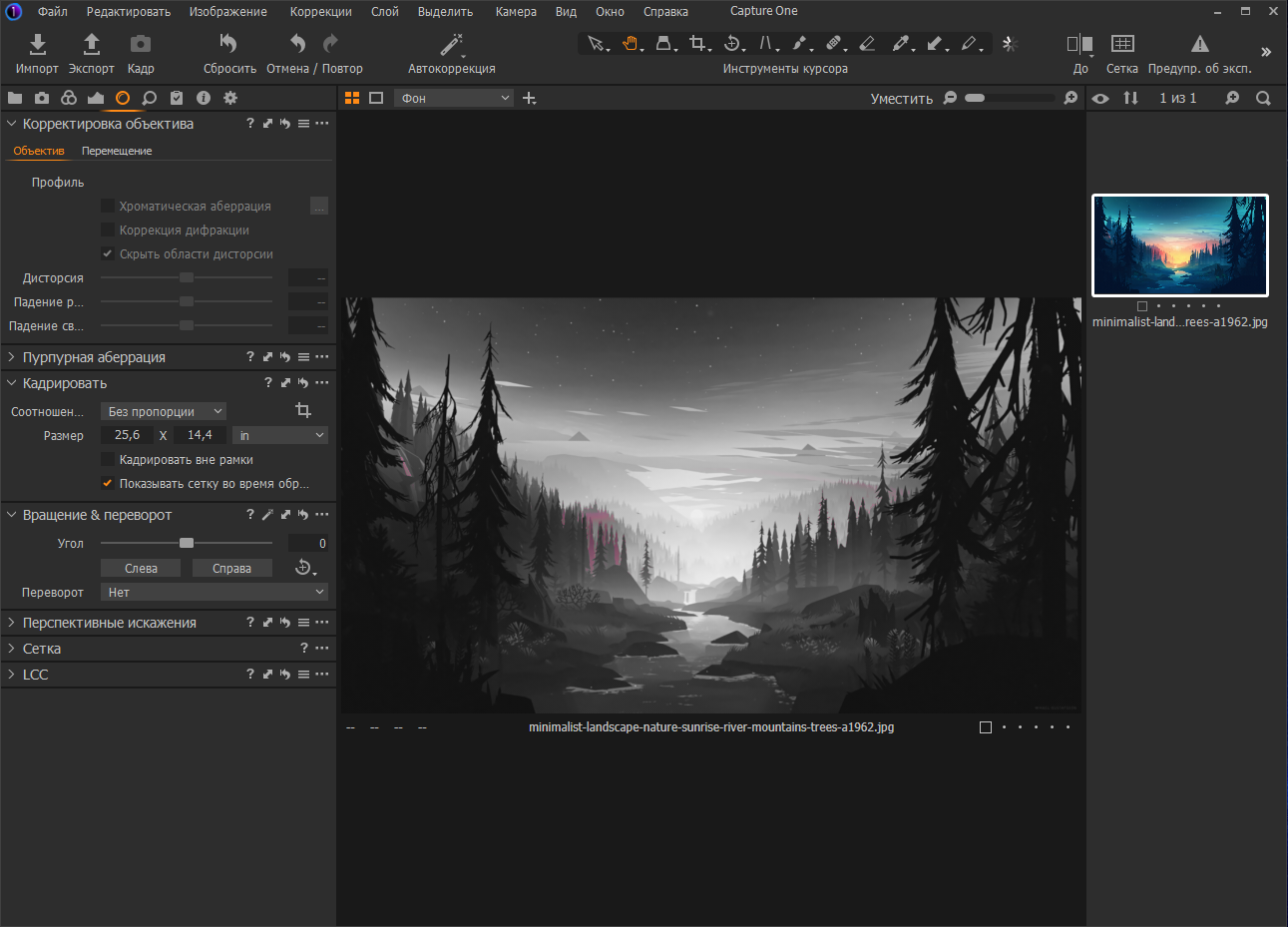Open the Без пропорции ratio dropdown
The height and width of the screenshot is (927, 1288).
tap(164, 411)
